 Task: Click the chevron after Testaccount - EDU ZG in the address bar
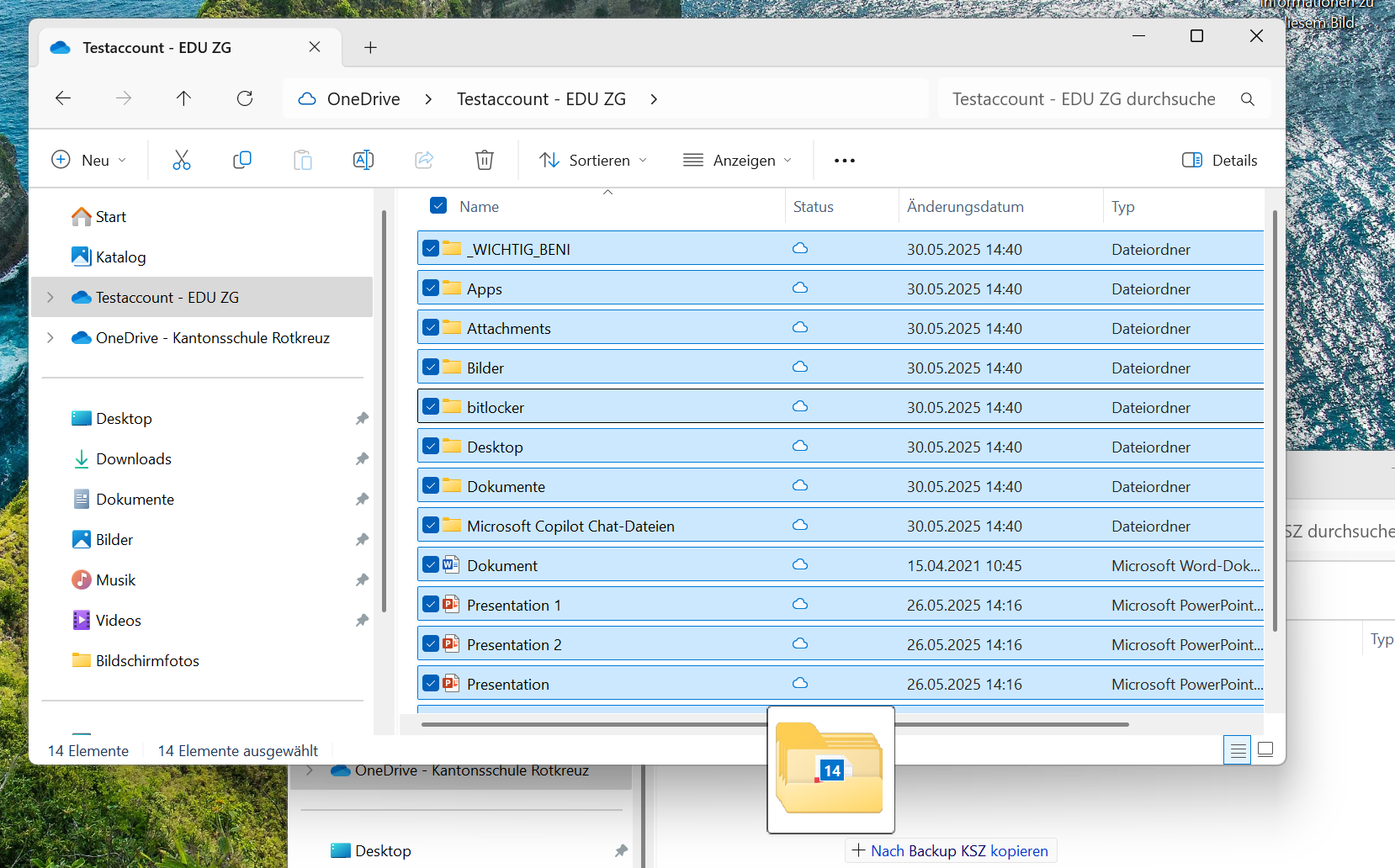[x=654, y=99]
